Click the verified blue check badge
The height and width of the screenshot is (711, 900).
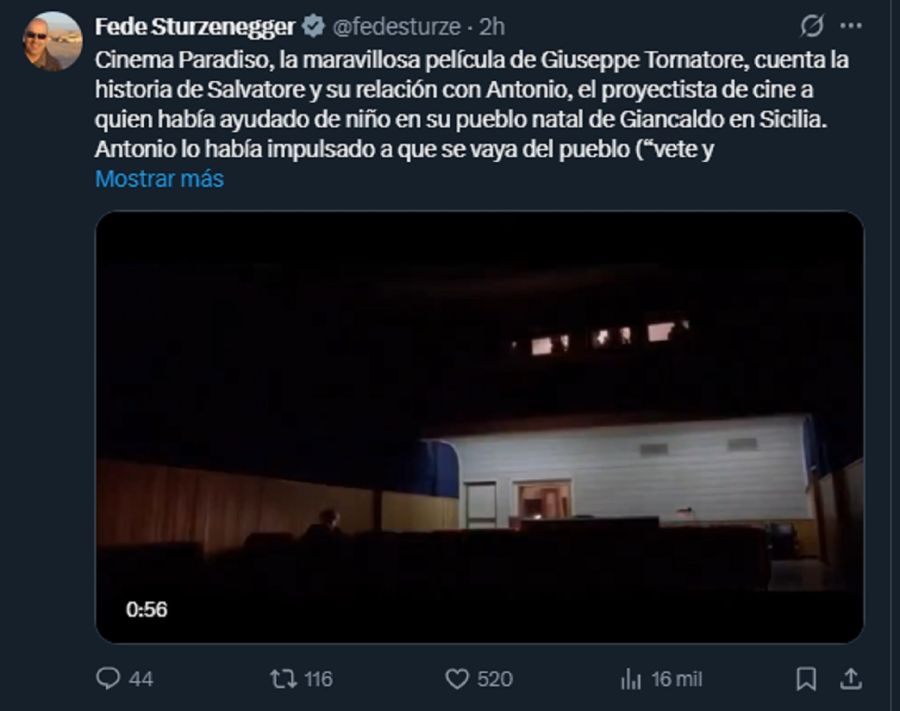(313, 26)
